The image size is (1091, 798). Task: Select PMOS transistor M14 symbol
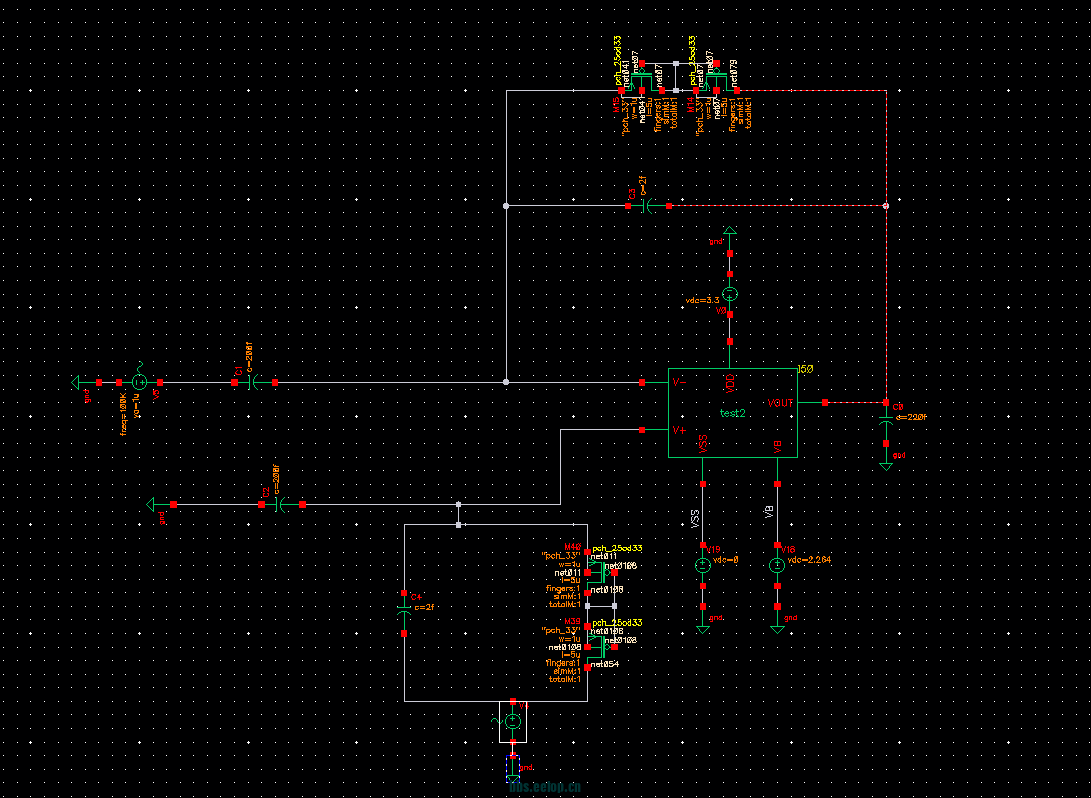pyautogui.click(x=716, y=81)
